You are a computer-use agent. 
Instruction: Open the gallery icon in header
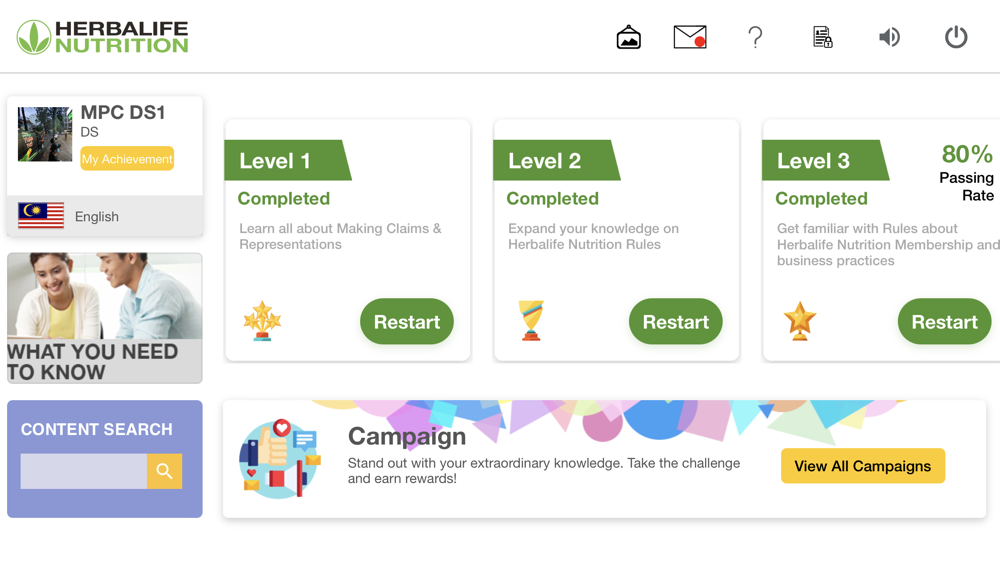coord(629,38)
